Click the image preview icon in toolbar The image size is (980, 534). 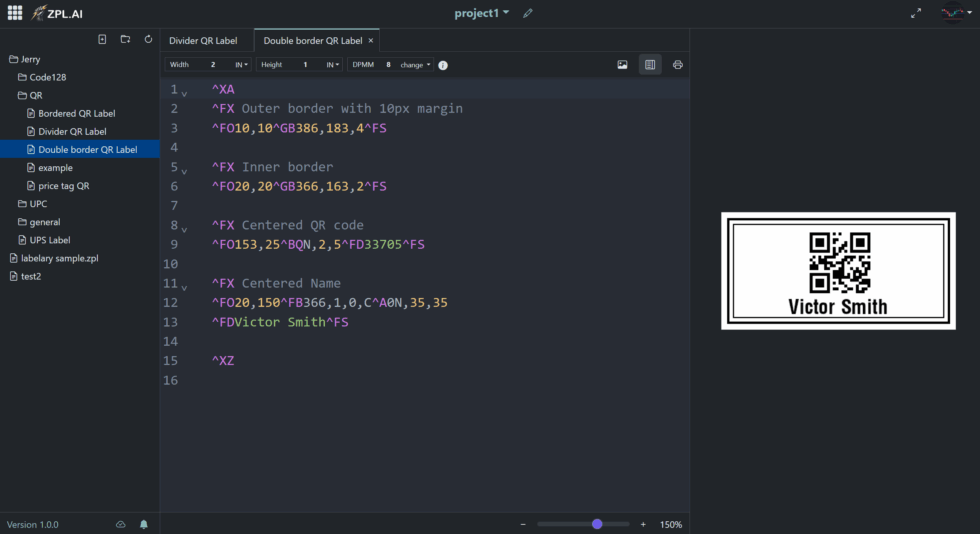coord(622,64)
